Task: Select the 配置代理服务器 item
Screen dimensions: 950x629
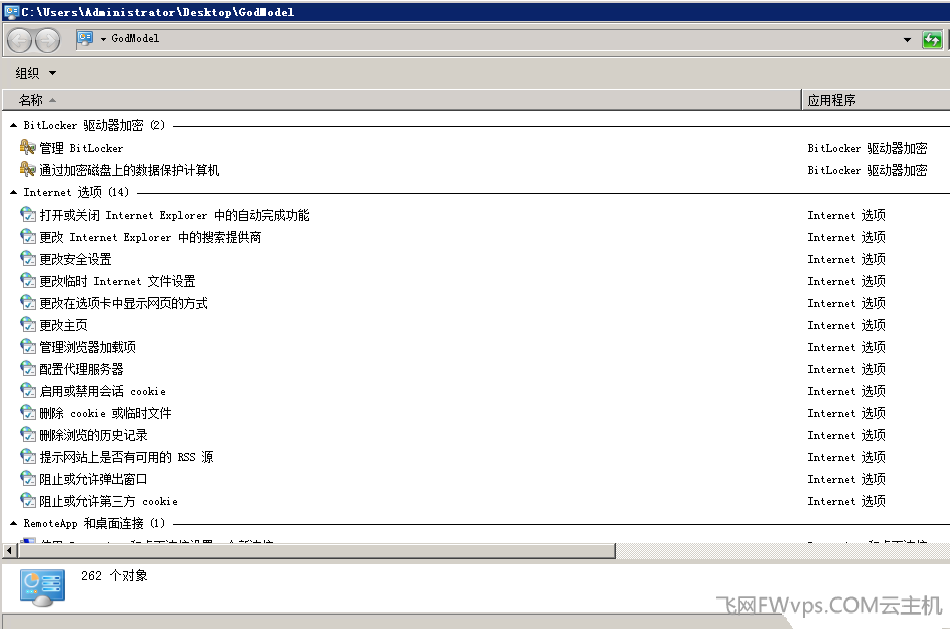Action: (x=82, y=370)
